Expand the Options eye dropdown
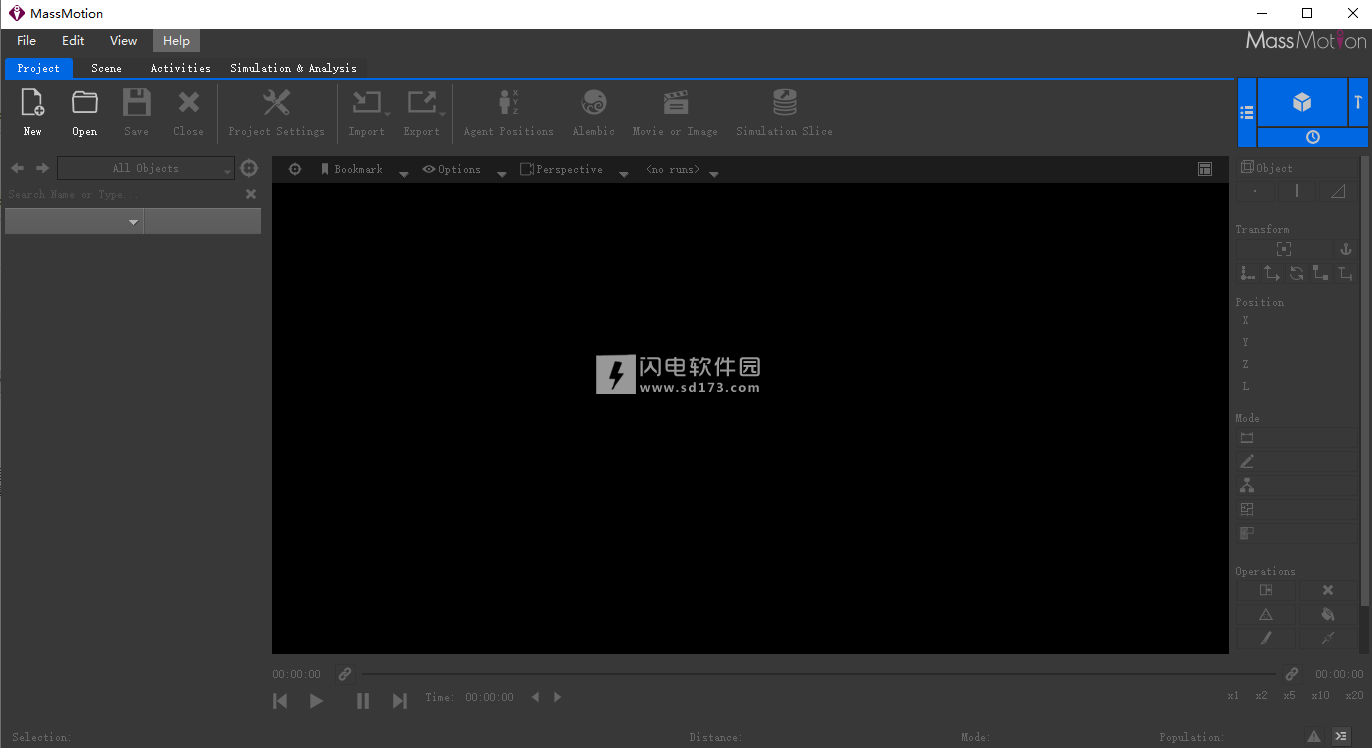The height and width of the screenshot is (748, 1372). tap(501, 173)
